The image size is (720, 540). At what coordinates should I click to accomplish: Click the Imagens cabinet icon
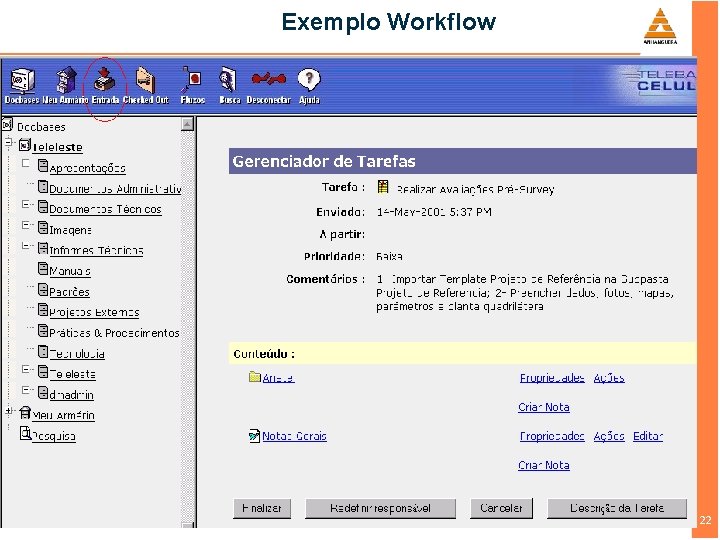coord(43,227)
